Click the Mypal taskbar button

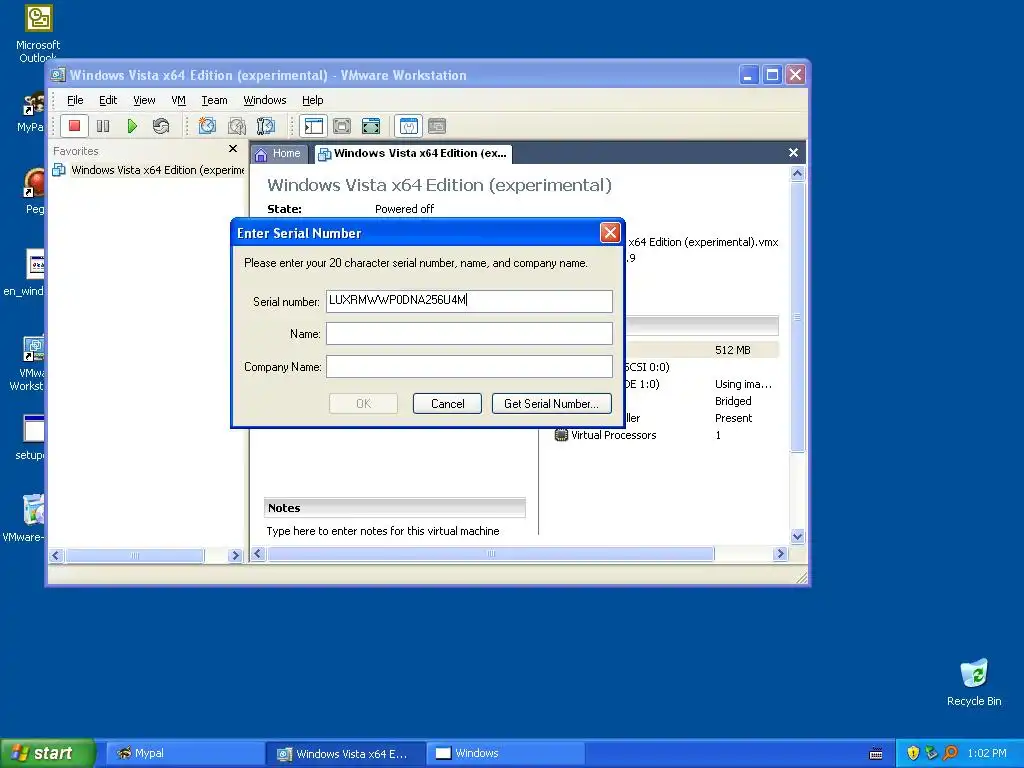pyautogui.click(x=184, y=753)
